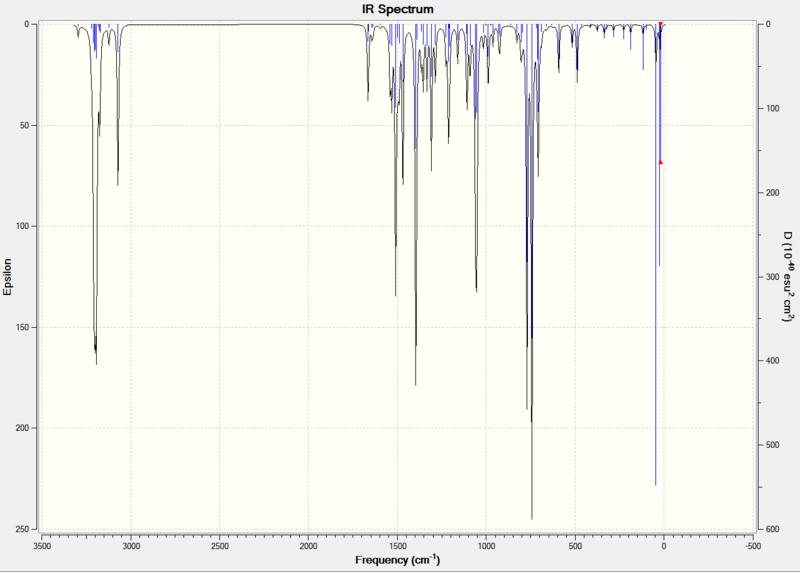Select the D (10-40 esu2 cm2) right axis label

point(788,277)
